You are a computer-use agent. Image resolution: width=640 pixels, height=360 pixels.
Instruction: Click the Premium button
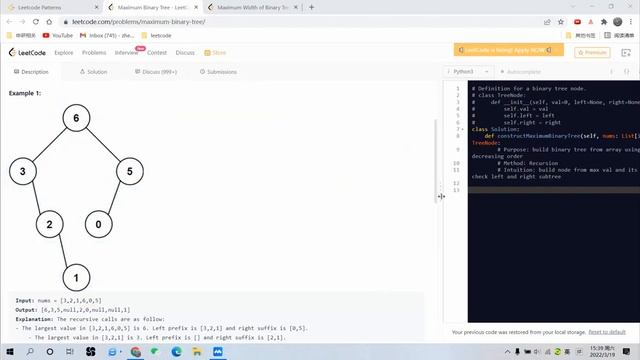tap(592, 52)
